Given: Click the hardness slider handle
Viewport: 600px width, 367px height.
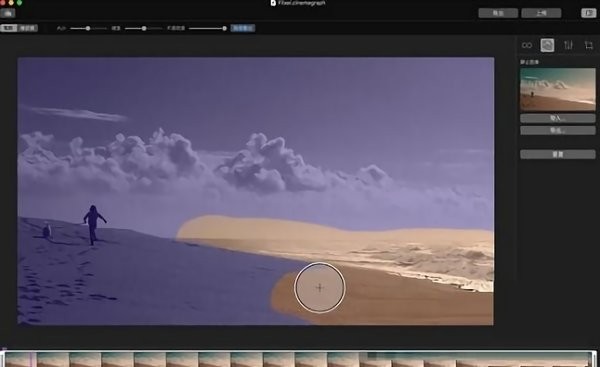Looking at the screenshot, I should (x=144, y=28).
